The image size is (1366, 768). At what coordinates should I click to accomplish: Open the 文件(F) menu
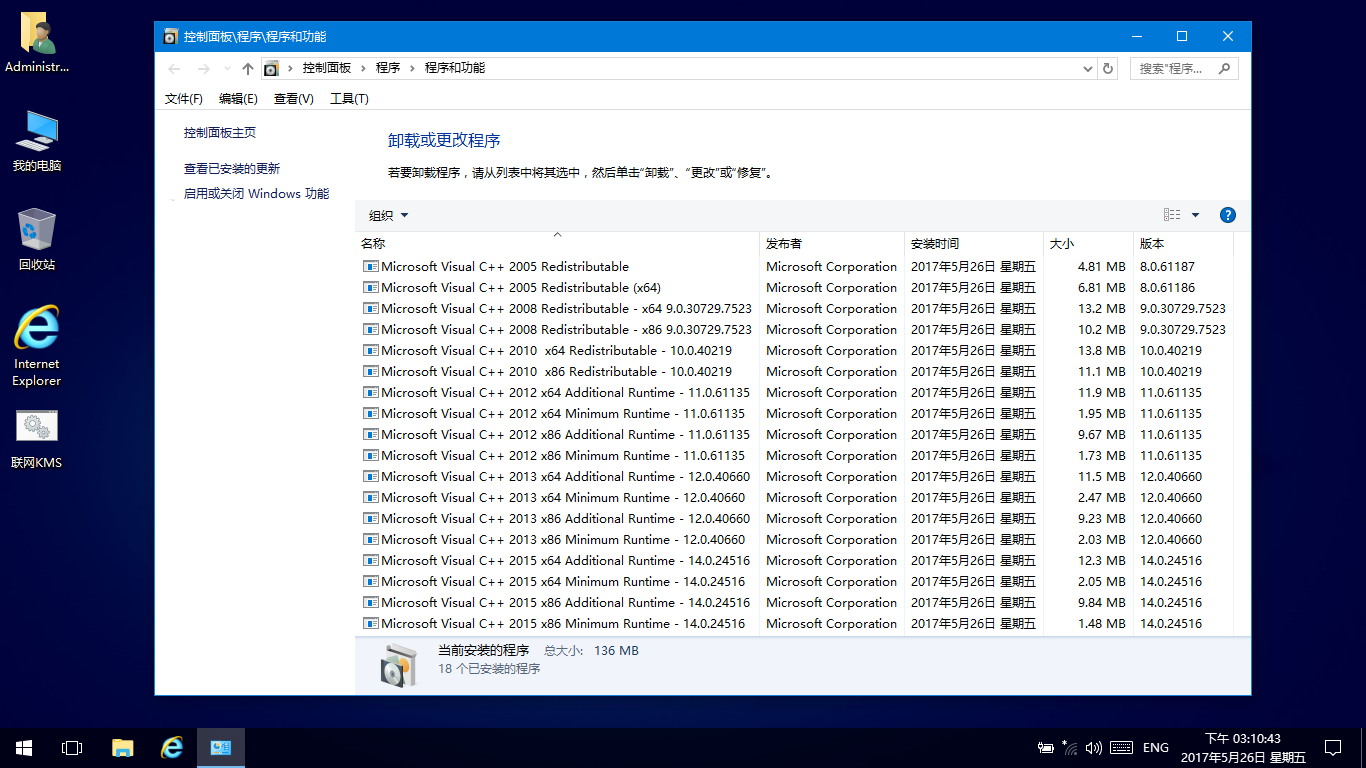(x=184, y=98)
